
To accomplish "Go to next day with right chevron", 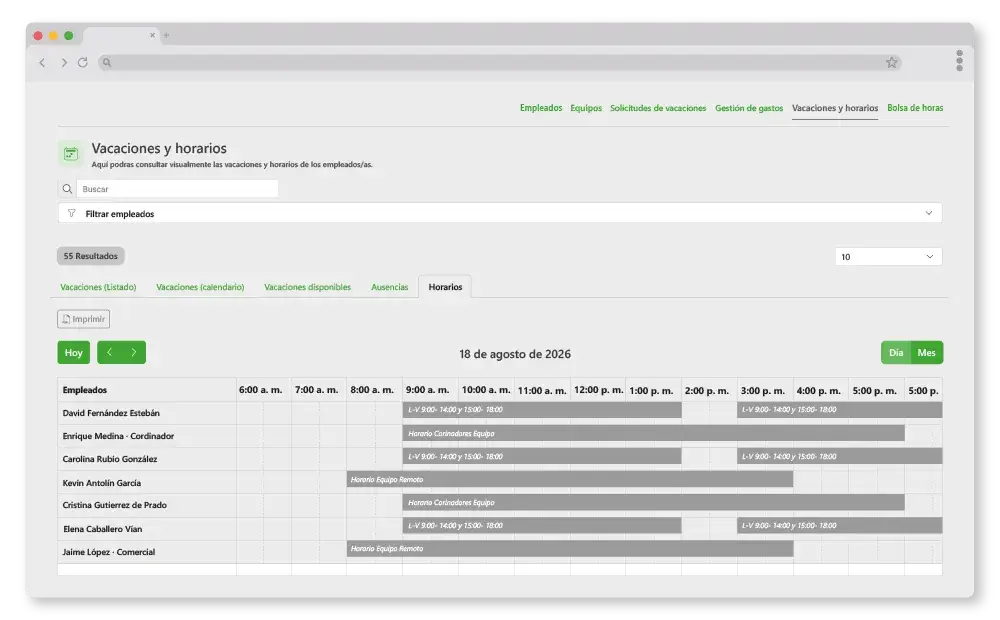I will 134,352.
